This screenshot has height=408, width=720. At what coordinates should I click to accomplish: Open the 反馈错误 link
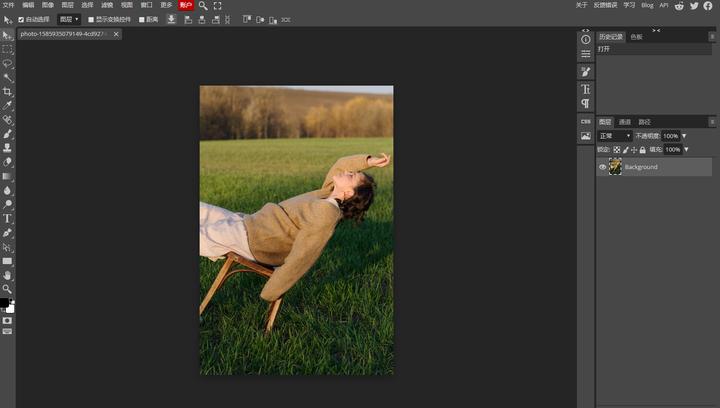[606, 5]
